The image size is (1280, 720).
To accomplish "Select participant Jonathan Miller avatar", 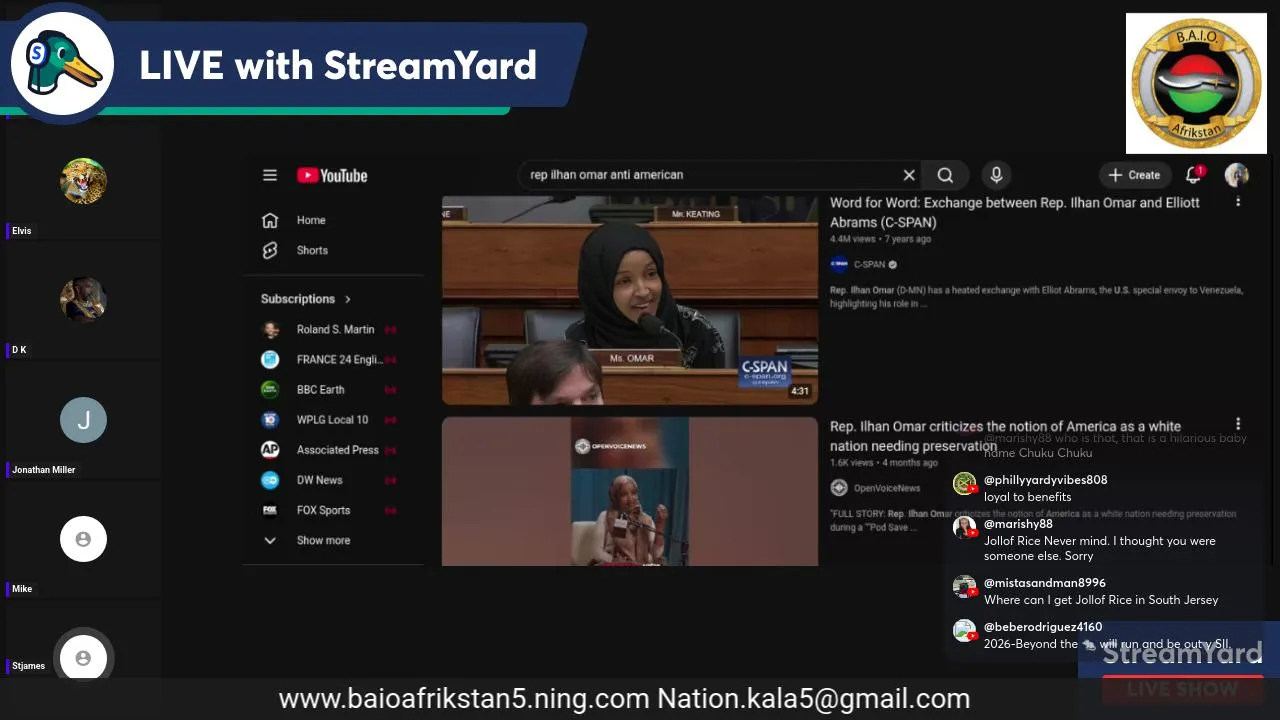I will (83, 420).
